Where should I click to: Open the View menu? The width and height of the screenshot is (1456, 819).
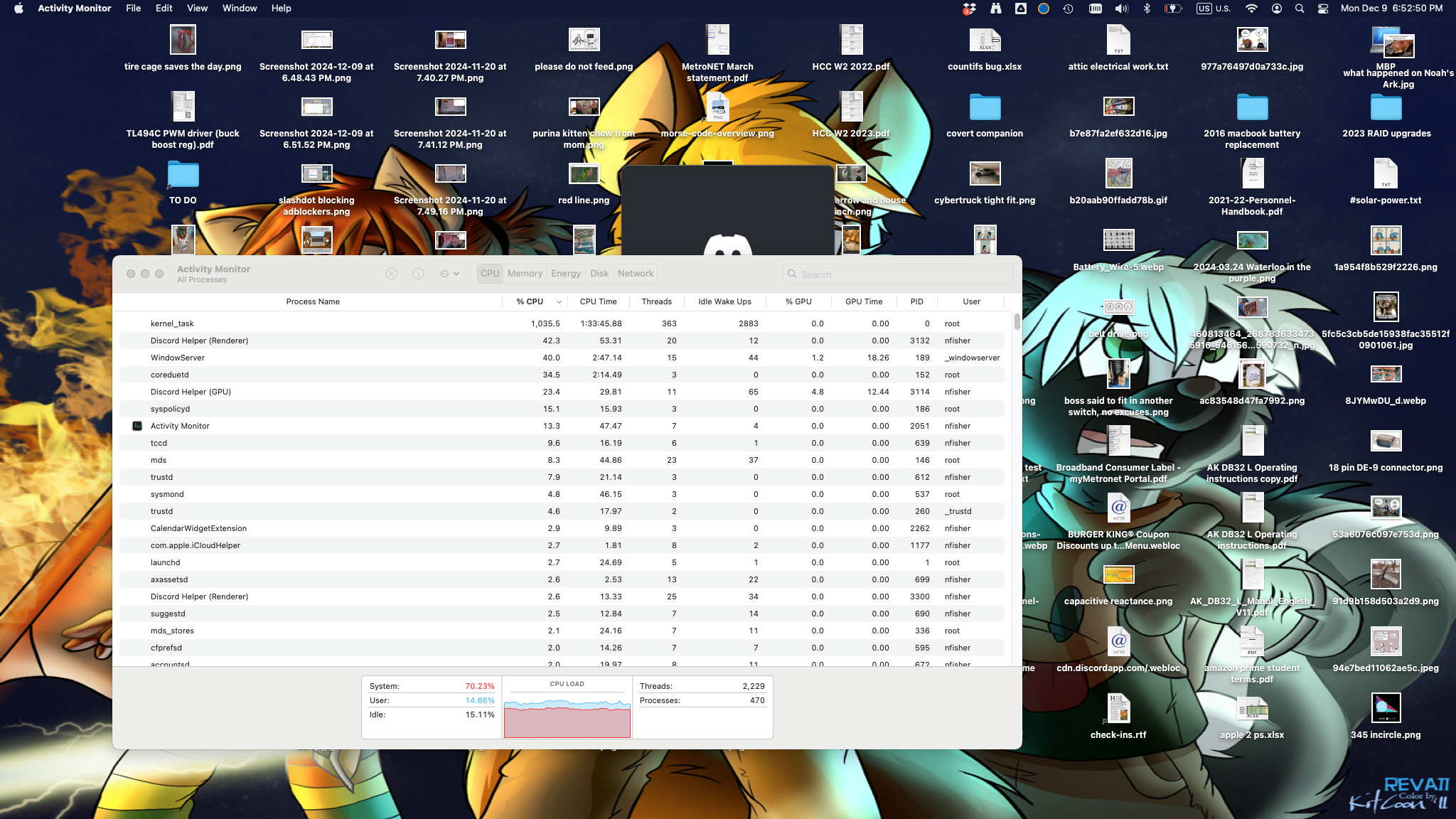coord(197,9)
